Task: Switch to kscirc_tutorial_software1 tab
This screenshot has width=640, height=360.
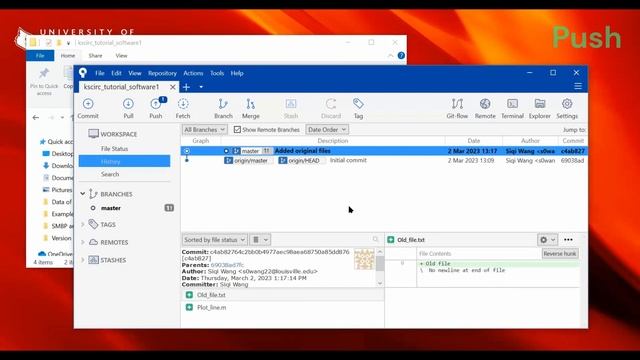Action: (x=121, y=87)
